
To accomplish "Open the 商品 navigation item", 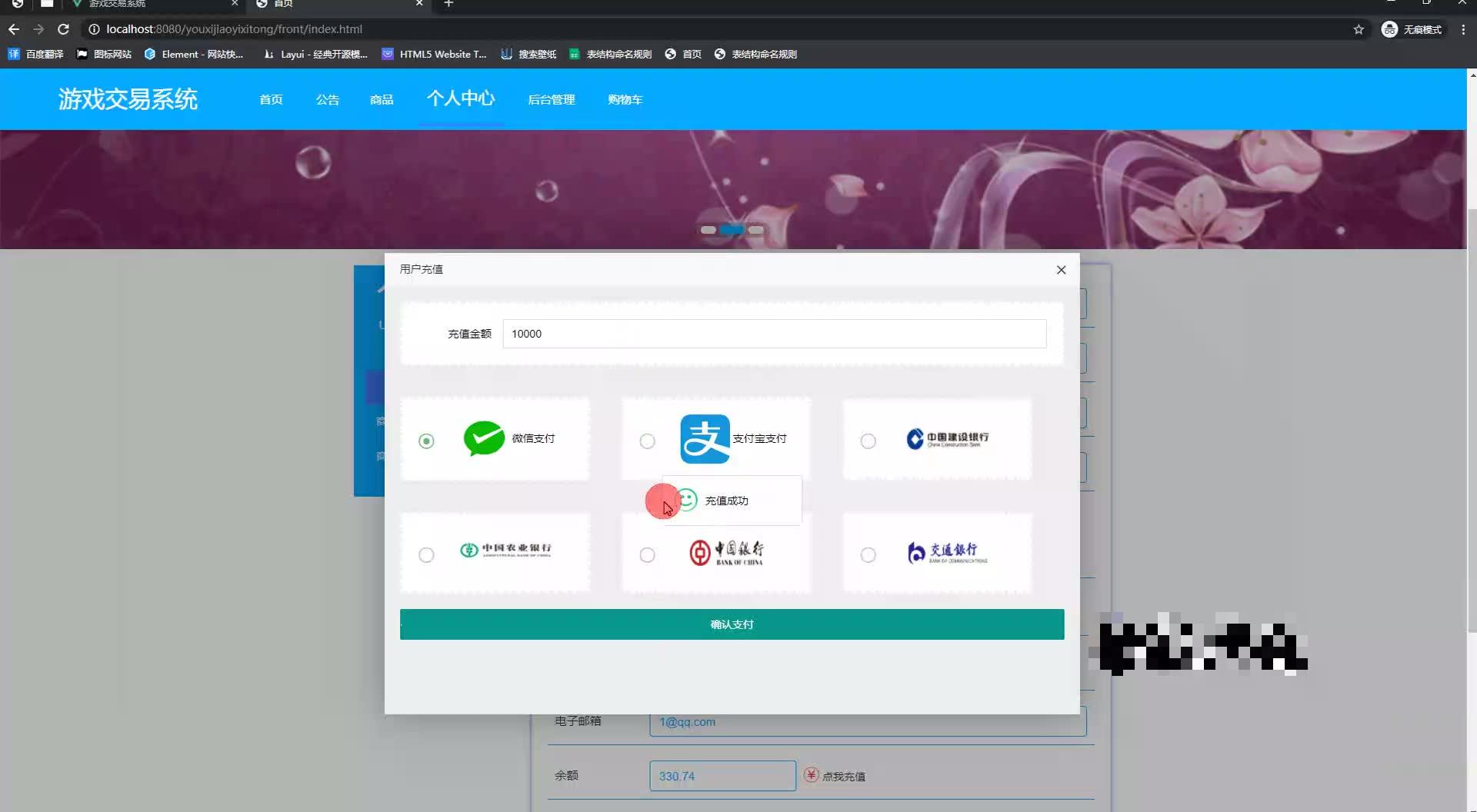I will click(382, 100).
